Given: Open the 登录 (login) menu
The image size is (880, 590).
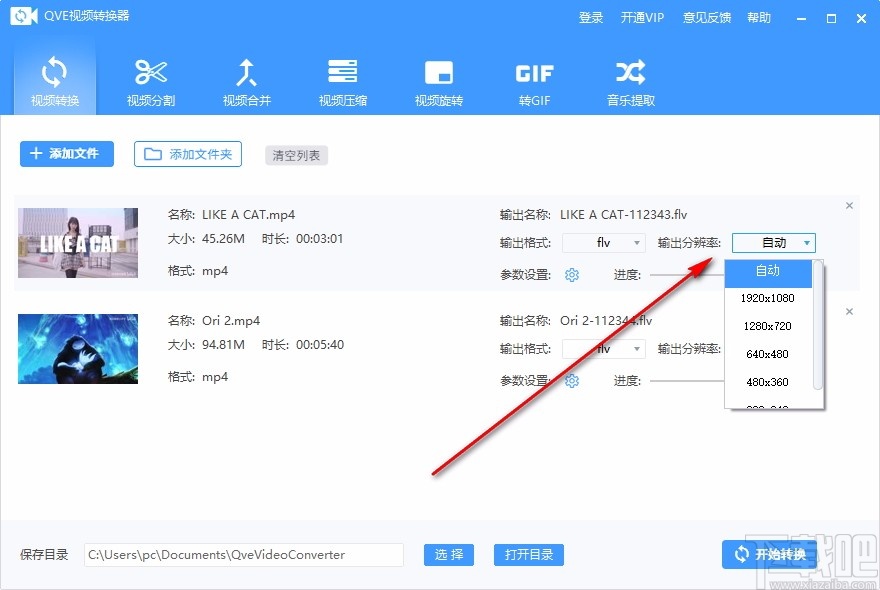Looking at the screenshot, I should point(591,17).
